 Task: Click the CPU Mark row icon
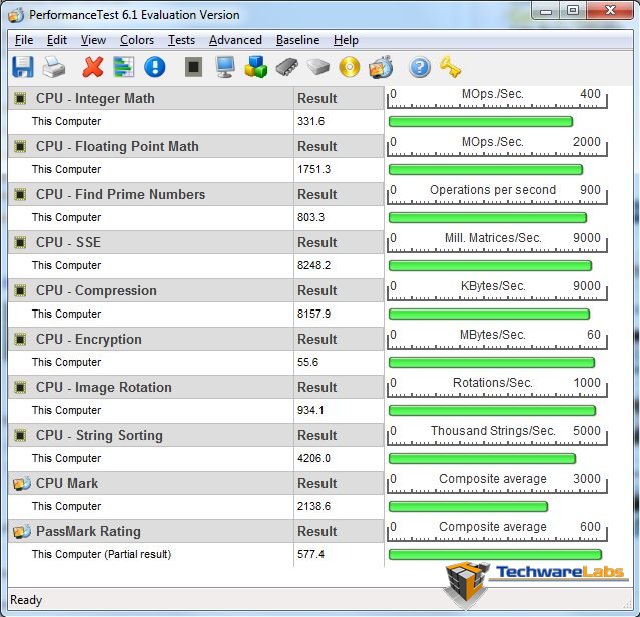coord(21,483)
